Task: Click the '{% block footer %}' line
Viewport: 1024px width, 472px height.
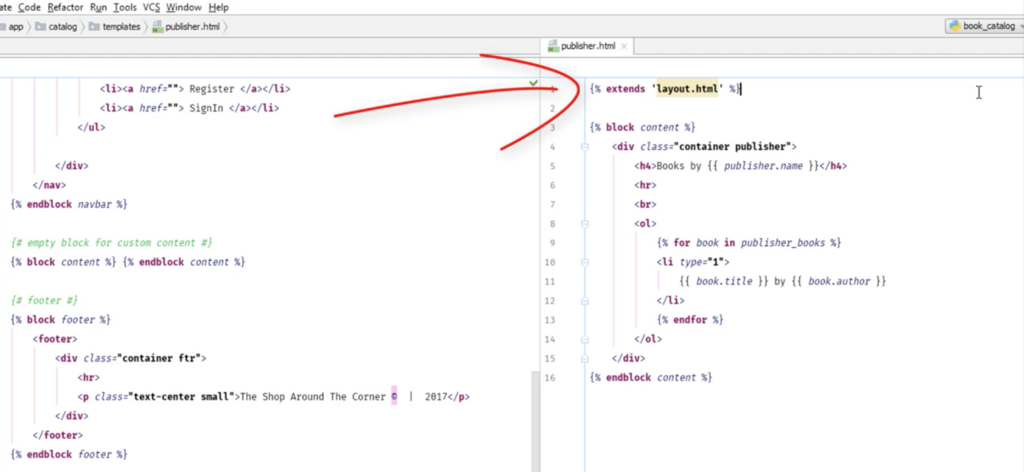Action: point(61,320)
